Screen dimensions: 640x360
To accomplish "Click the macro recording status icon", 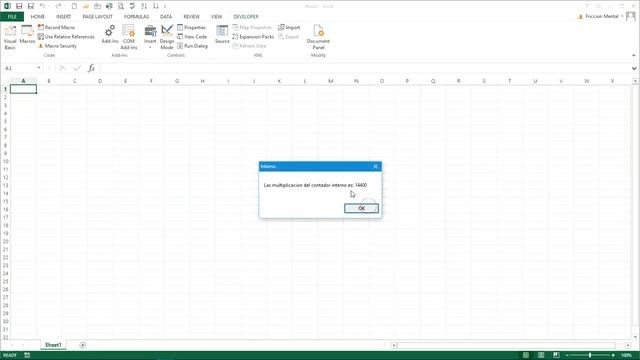I will [27, 356].
